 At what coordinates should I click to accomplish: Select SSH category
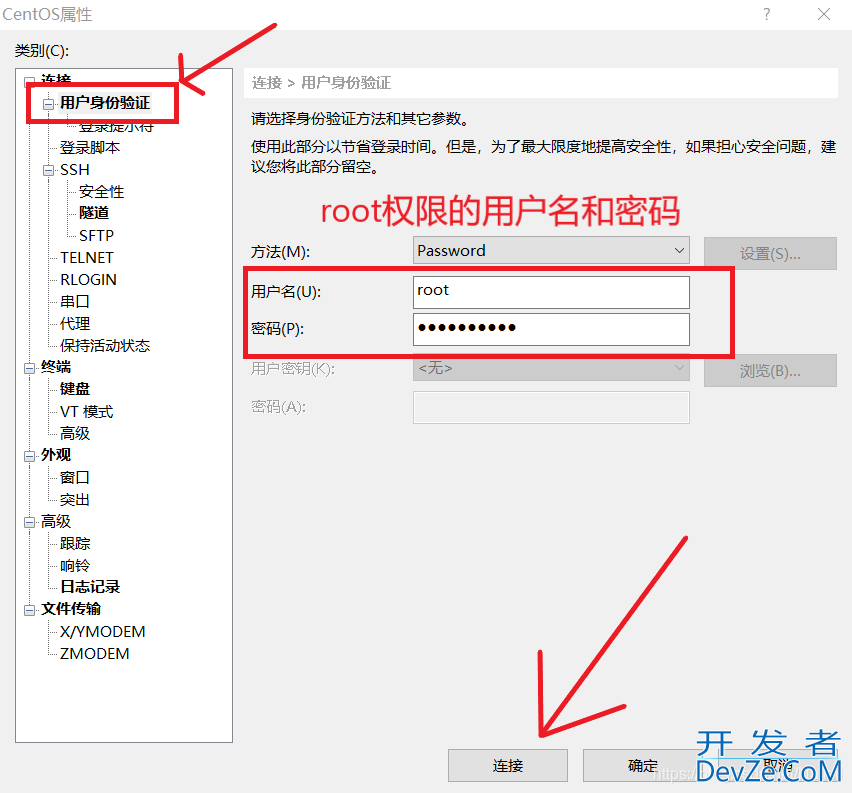pos(74,170)
